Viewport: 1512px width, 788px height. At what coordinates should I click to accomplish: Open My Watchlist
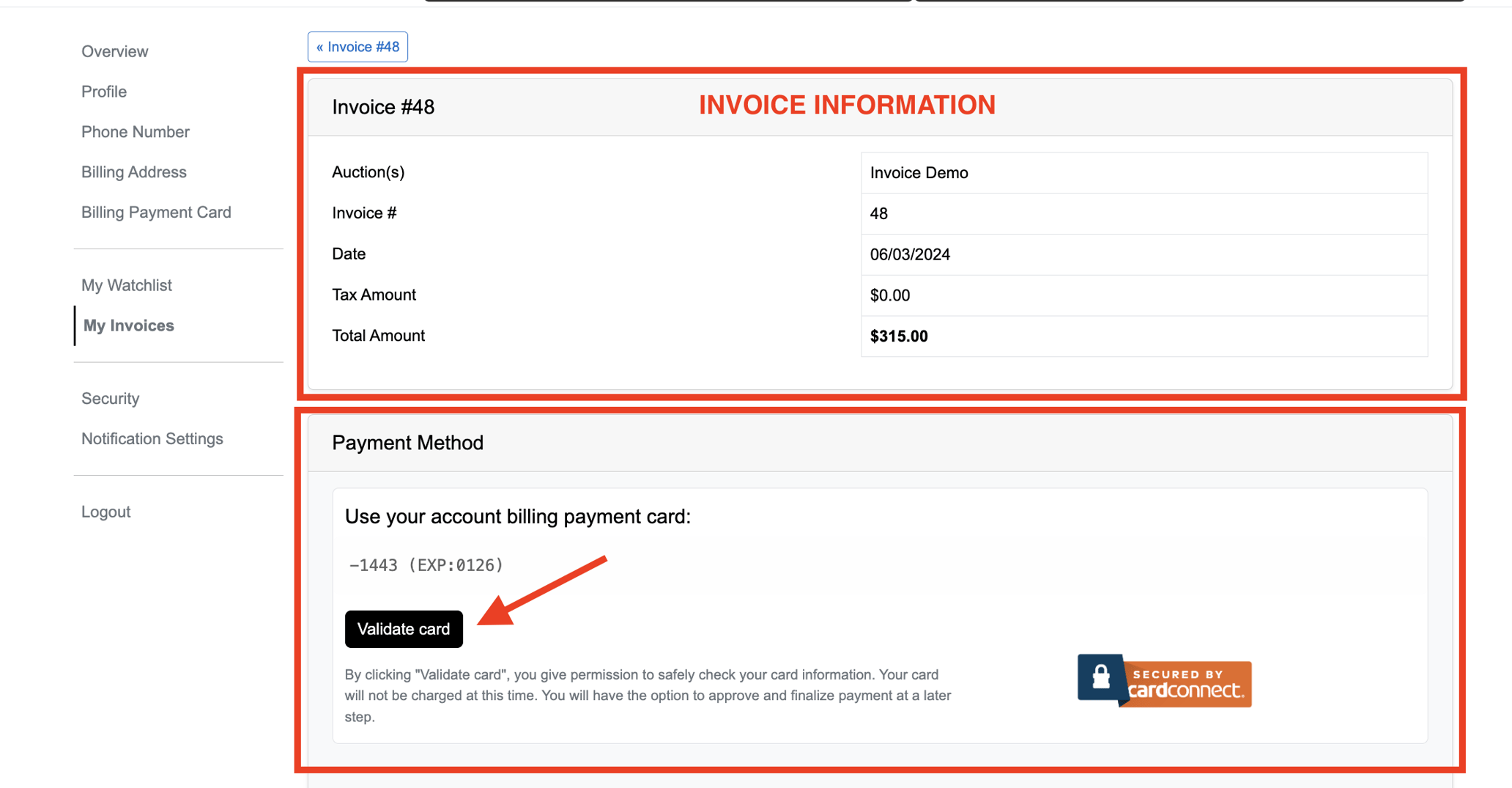click(126, 285)
